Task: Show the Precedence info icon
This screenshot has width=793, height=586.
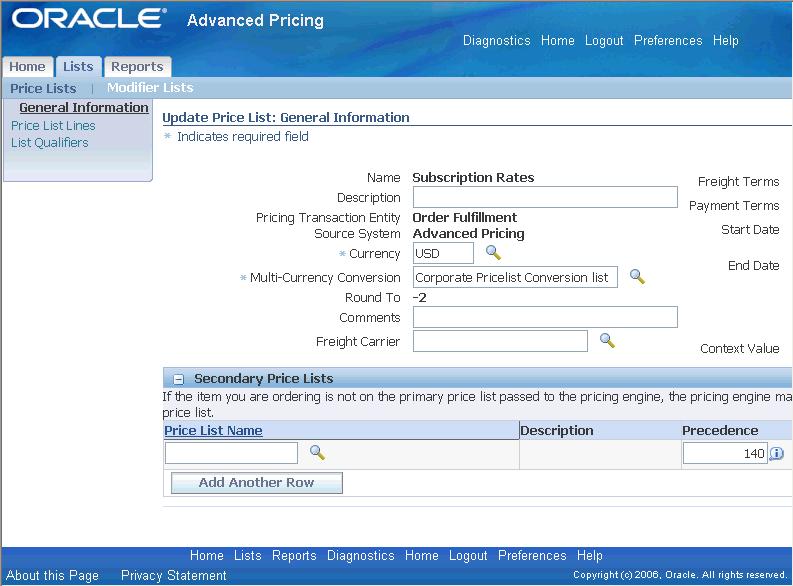Action: tap(776, 454)
